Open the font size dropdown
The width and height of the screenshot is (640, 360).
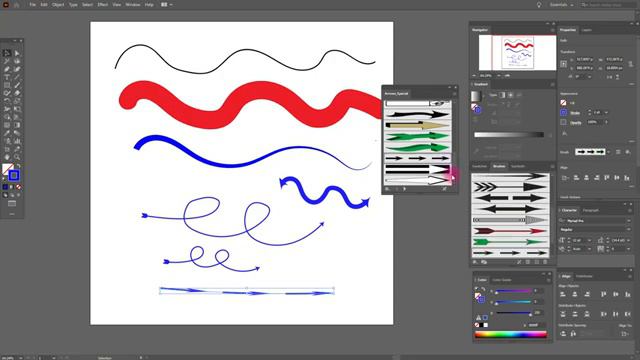pos(589,240)
